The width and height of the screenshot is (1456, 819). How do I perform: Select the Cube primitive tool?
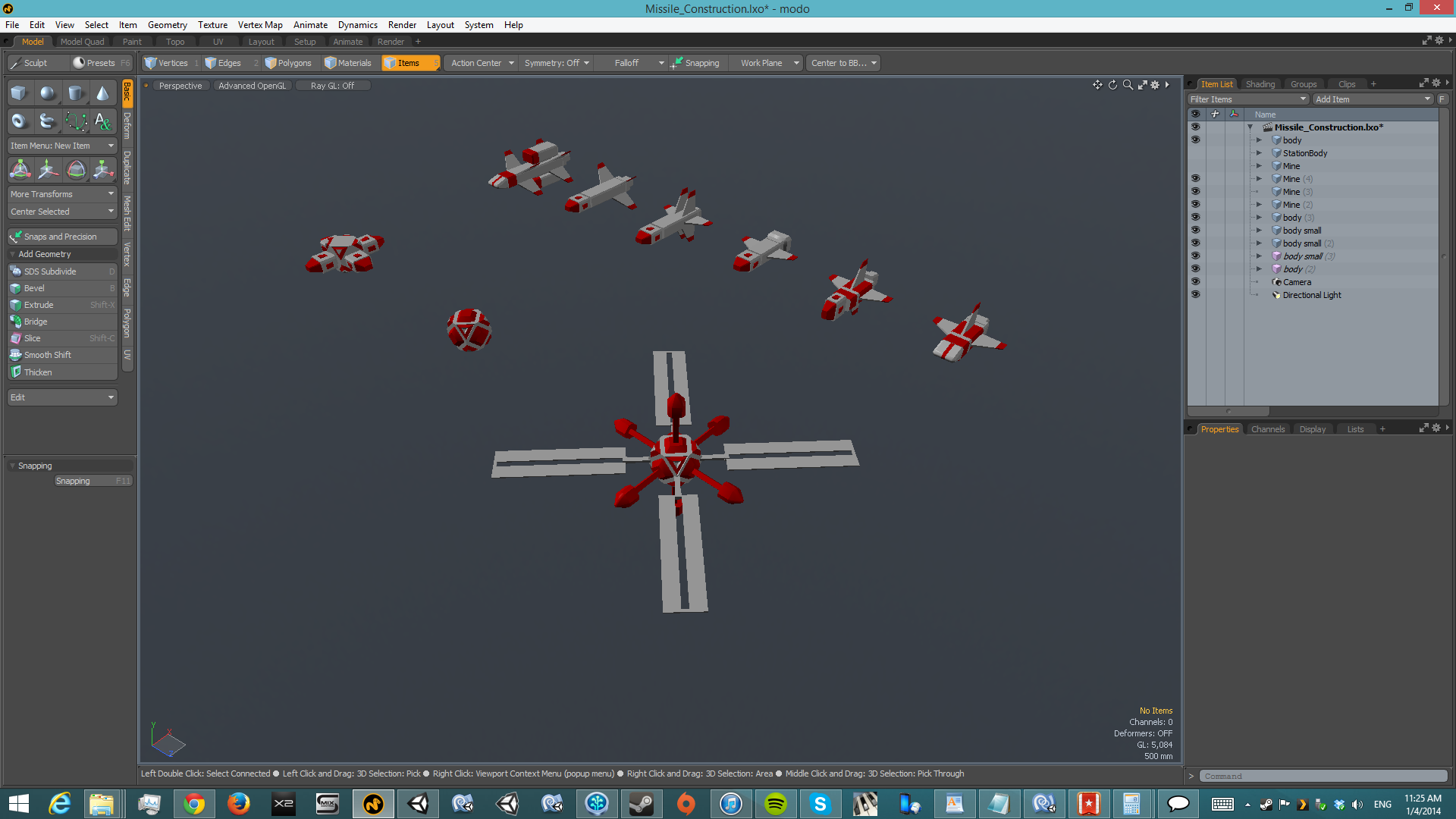click(19, 93)
